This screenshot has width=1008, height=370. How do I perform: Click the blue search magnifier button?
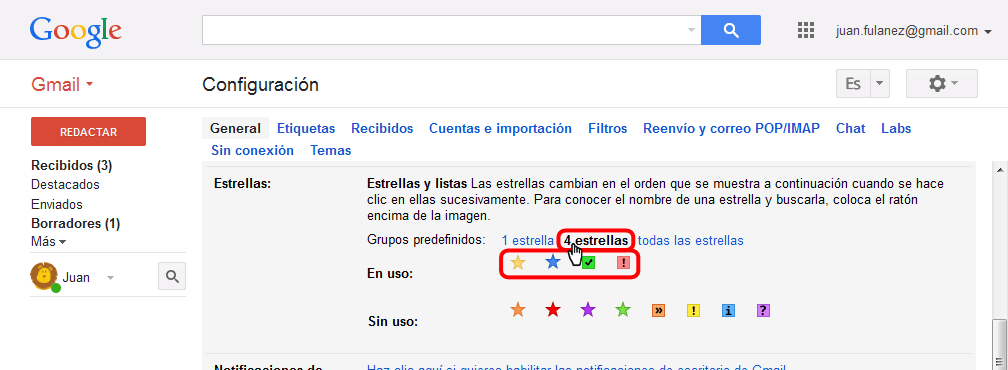click(x=731, y=30)
